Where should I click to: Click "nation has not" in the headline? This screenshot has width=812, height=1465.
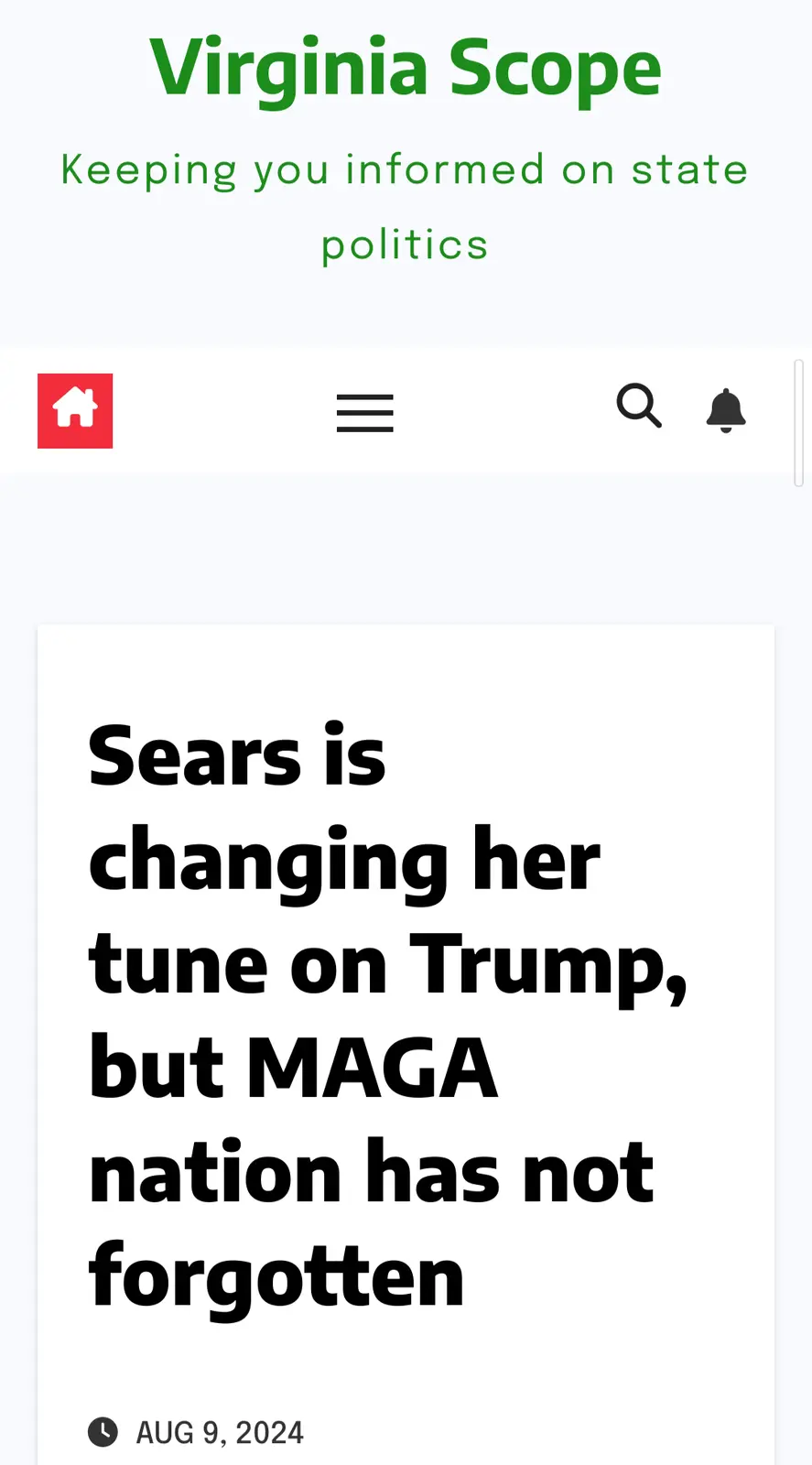[371, 1174]
